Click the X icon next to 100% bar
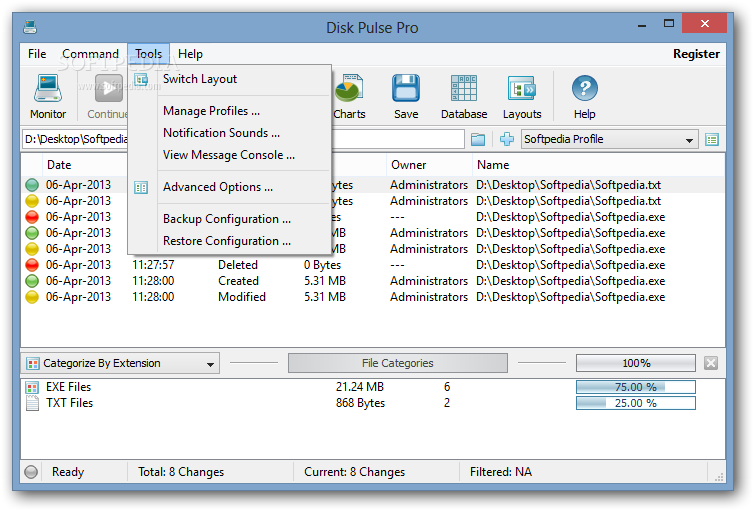This screenshot has height=511, width=754. point(711,363)
